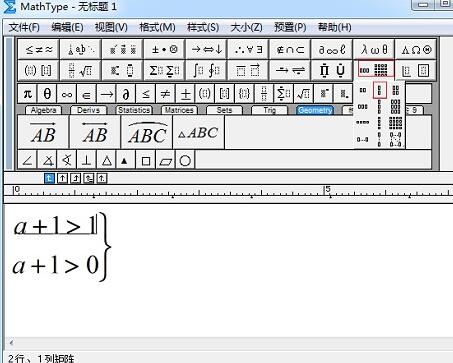The image size is (453, 363).
Task: Choose the 3x3 matrix template in dropdown
Action: coord(396,107)
